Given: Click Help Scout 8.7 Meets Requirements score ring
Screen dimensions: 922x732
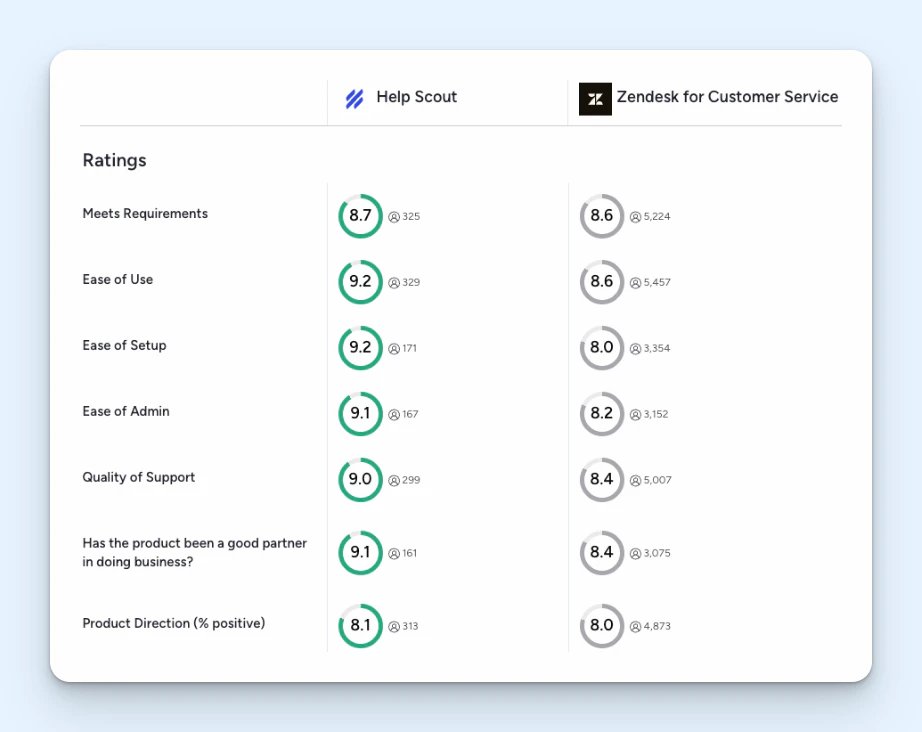Looking at the screenshot, I should pos(360,216).
